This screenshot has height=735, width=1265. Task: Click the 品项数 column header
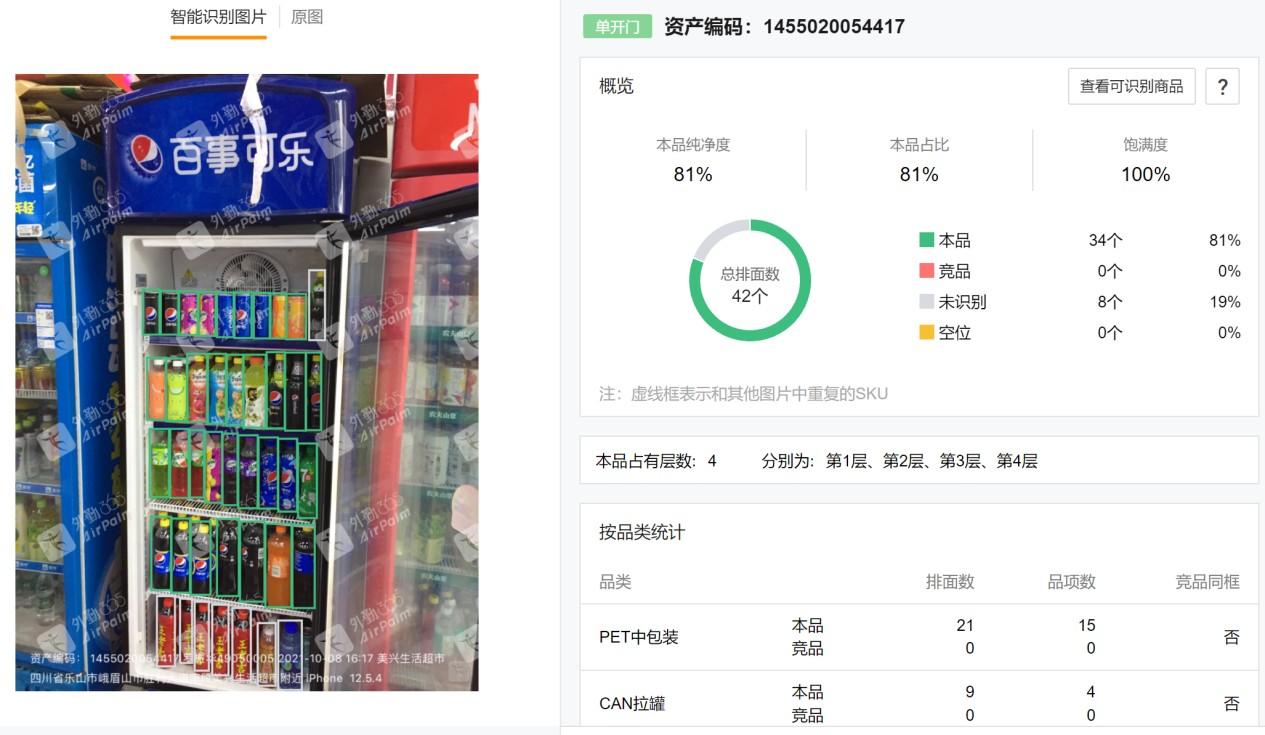[1071, 581]
